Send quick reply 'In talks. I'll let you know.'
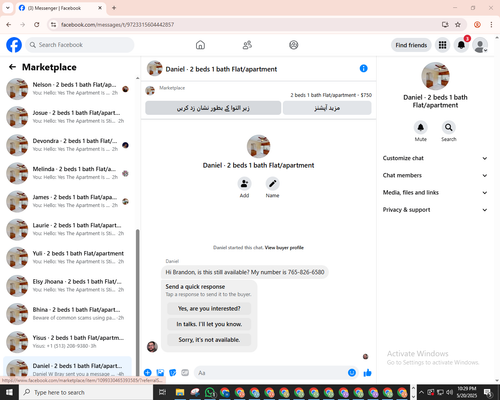 coord(209,324)
